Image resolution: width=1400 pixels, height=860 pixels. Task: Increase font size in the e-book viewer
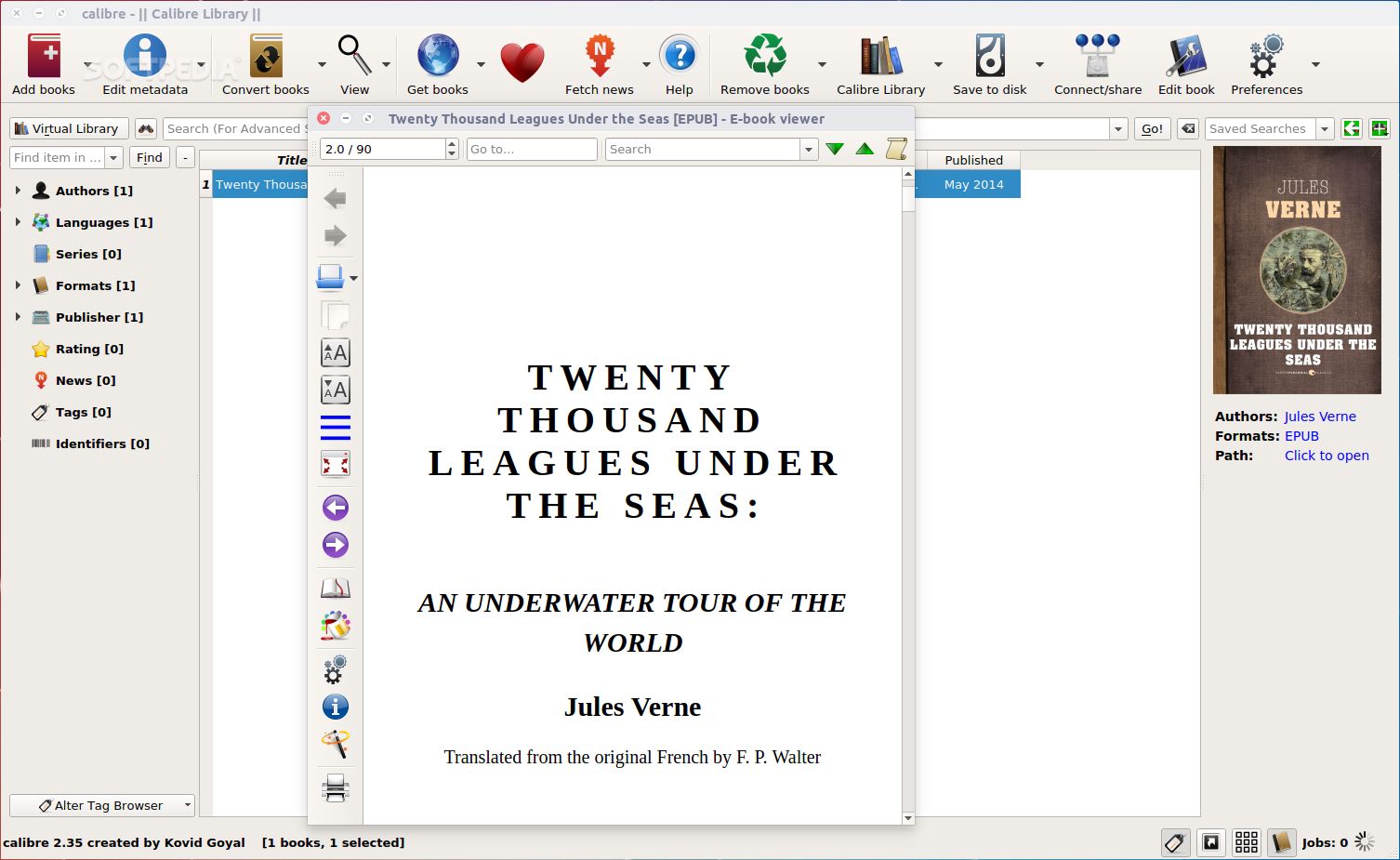coord(335,352)
